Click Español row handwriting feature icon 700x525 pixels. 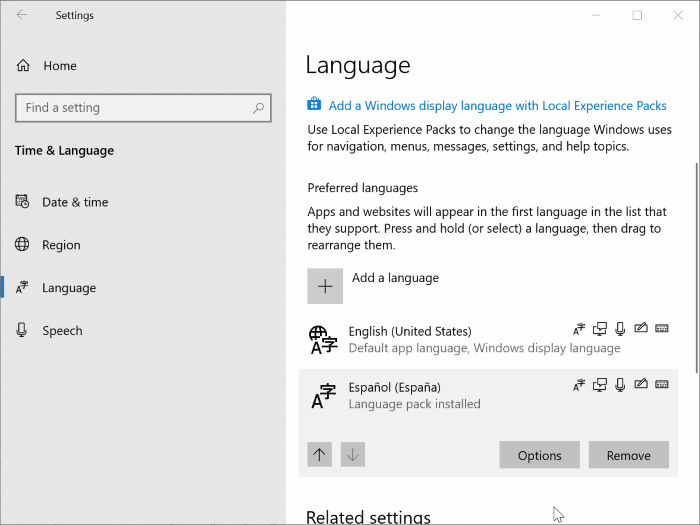pos(641,384)
